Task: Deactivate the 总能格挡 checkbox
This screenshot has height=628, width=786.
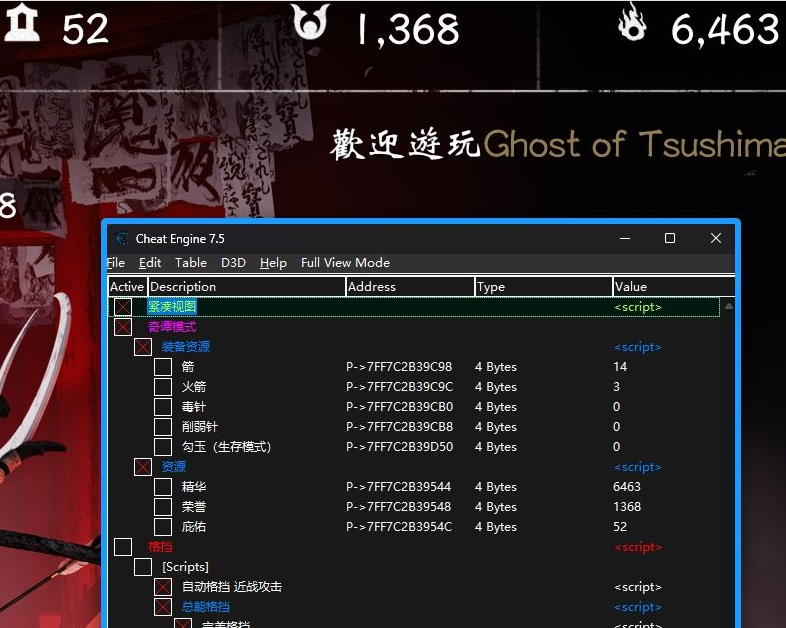Action: tap(163, 607)
